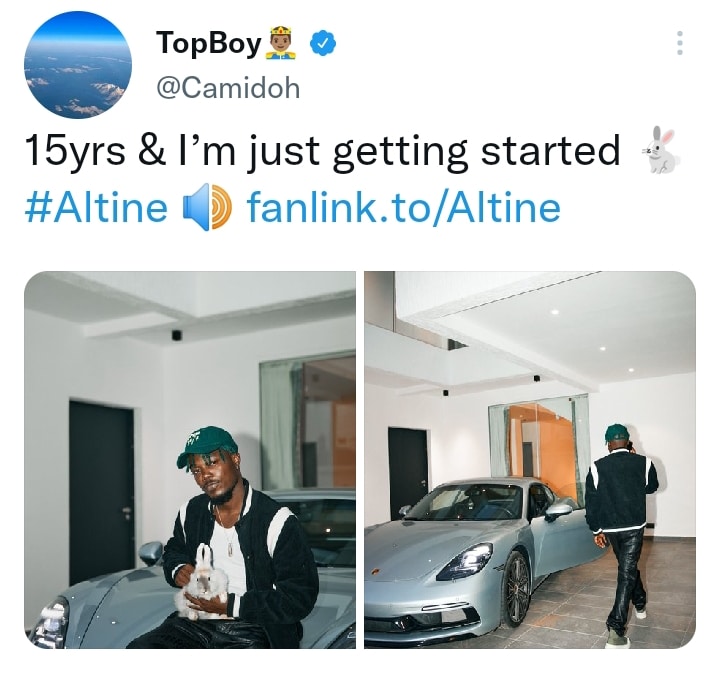
Task: Click the TopBoy display name
Action: click(208, 45)
